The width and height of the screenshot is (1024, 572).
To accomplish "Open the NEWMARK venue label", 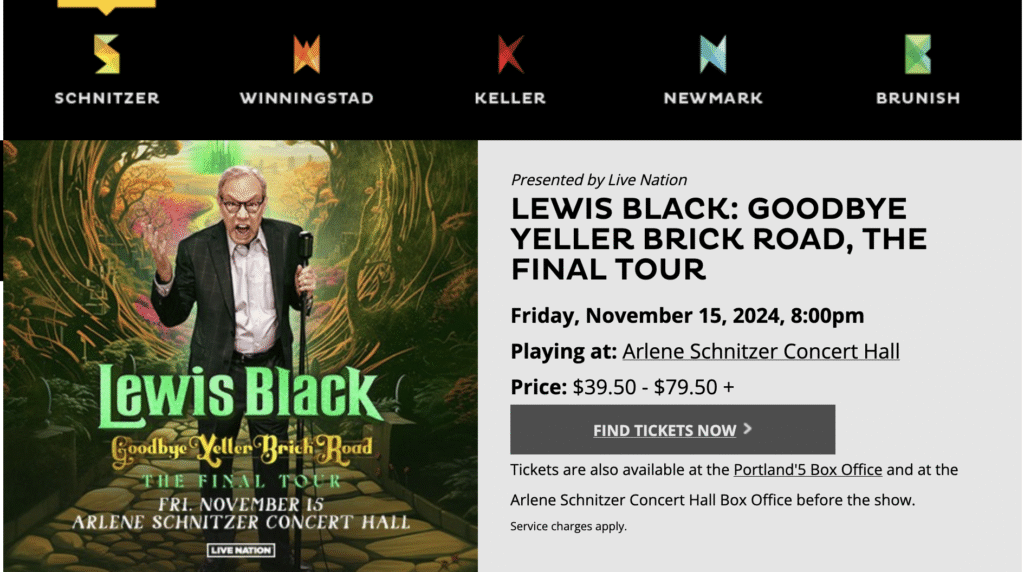I will pyautogui.click(x=713, y=98).
